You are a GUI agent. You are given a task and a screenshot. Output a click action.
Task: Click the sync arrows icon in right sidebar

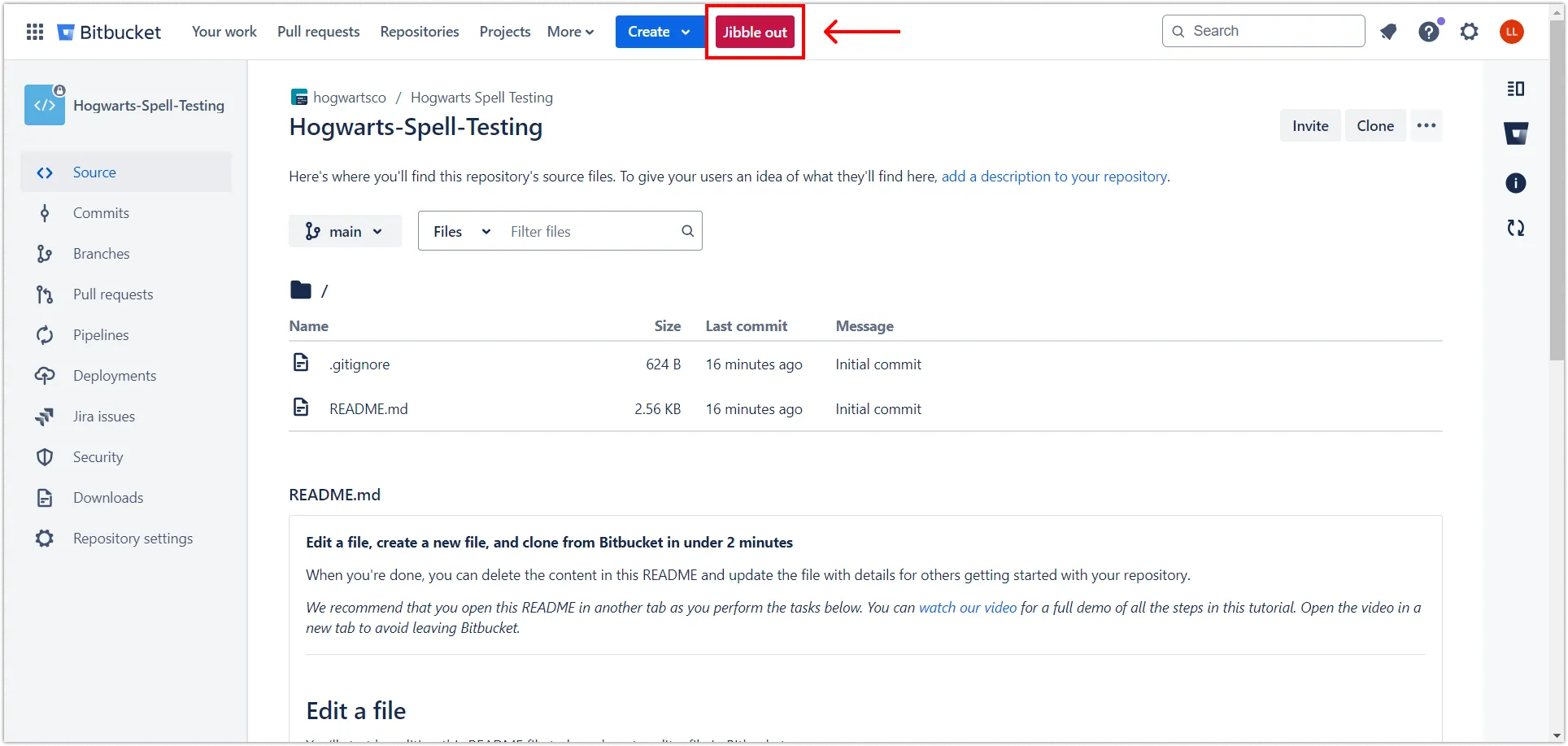click(1515, 228)
